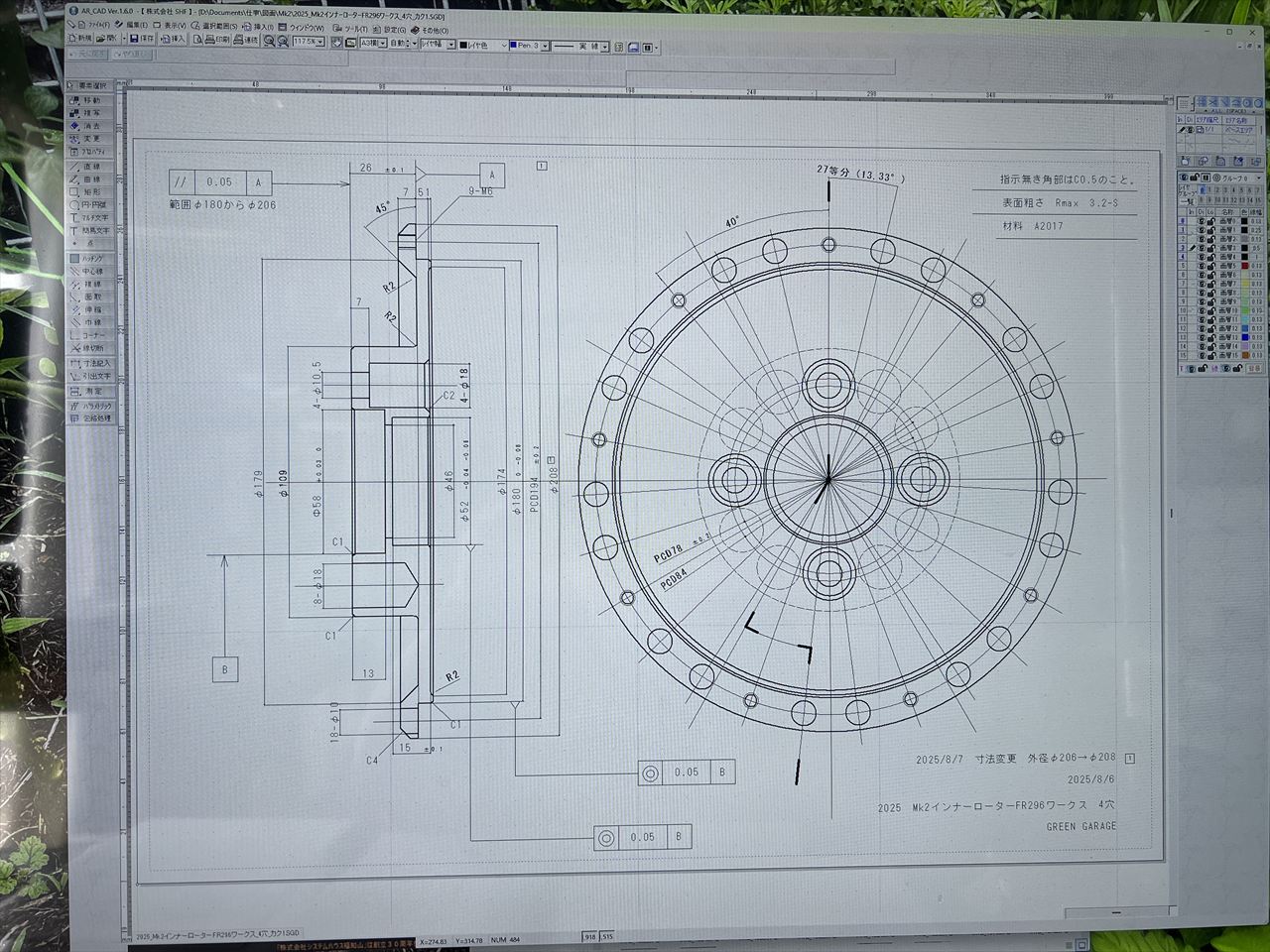
Task: Select the 円・円弧 circle/arc tool
Action: pyautogui.click(x=90, y=205)
